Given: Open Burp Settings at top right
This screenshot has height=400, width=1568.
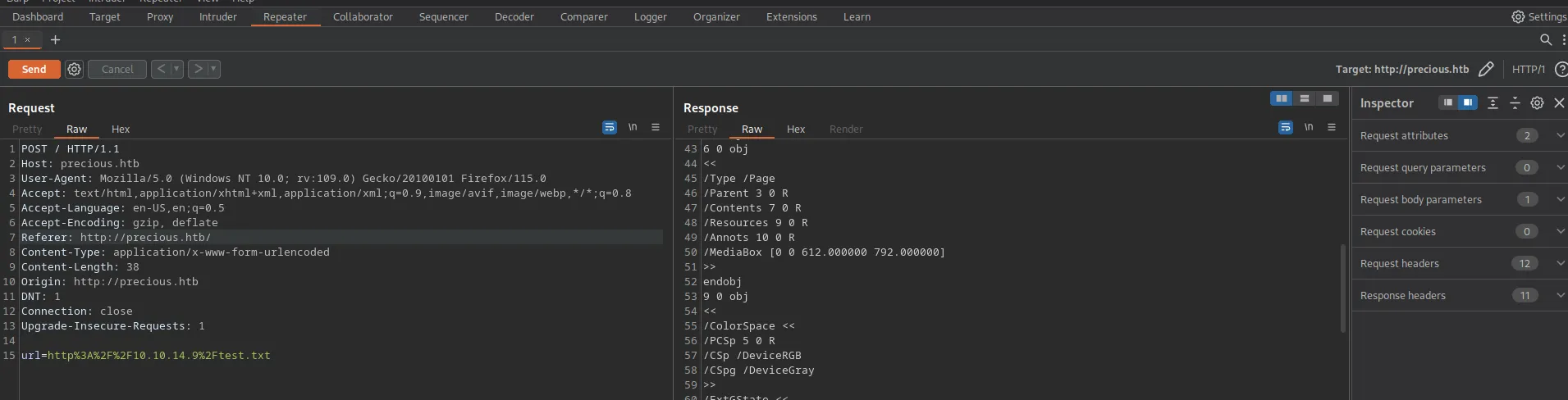Looking at the screenshot, I should [x=1538, y=16].
